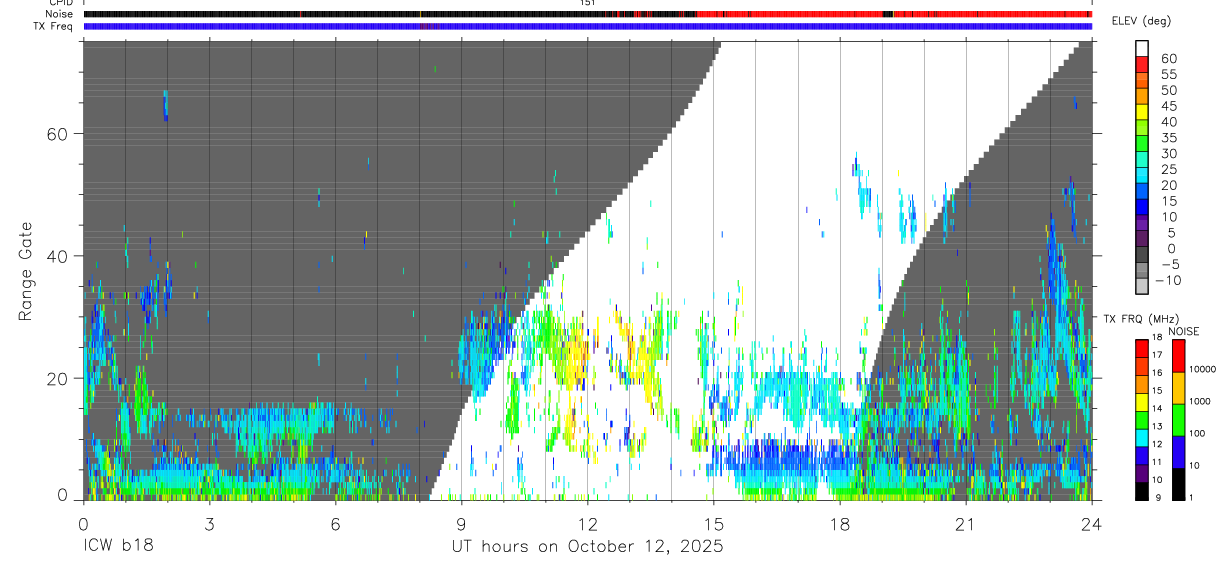1228x567 pixels.
Task: Click the red segment of the ELEV colorbar
Action: click(x=1142, y=64)
